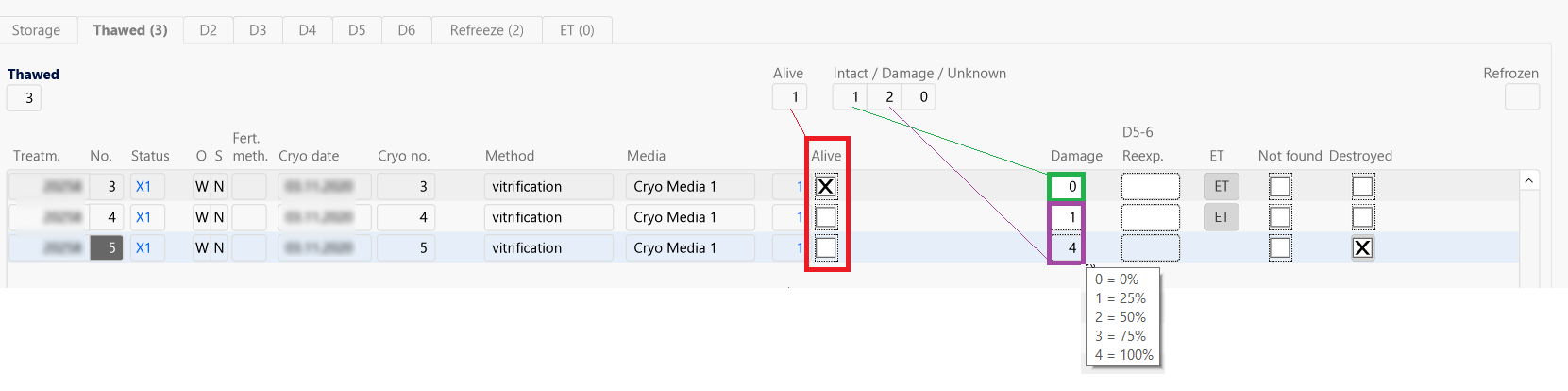Screen dimensions: 1568x391
Task: Toggle the Destroyed checkbox in row 5
Action: [x=1362, y=247]
